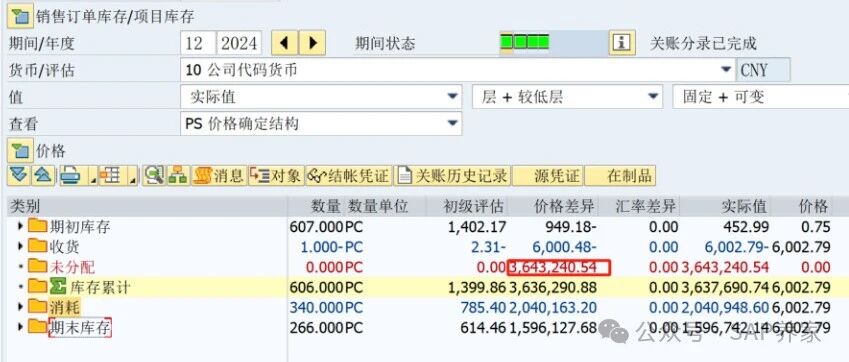
Task: Click the 期末库存 folder icon
Action: (x=37, y=326)
